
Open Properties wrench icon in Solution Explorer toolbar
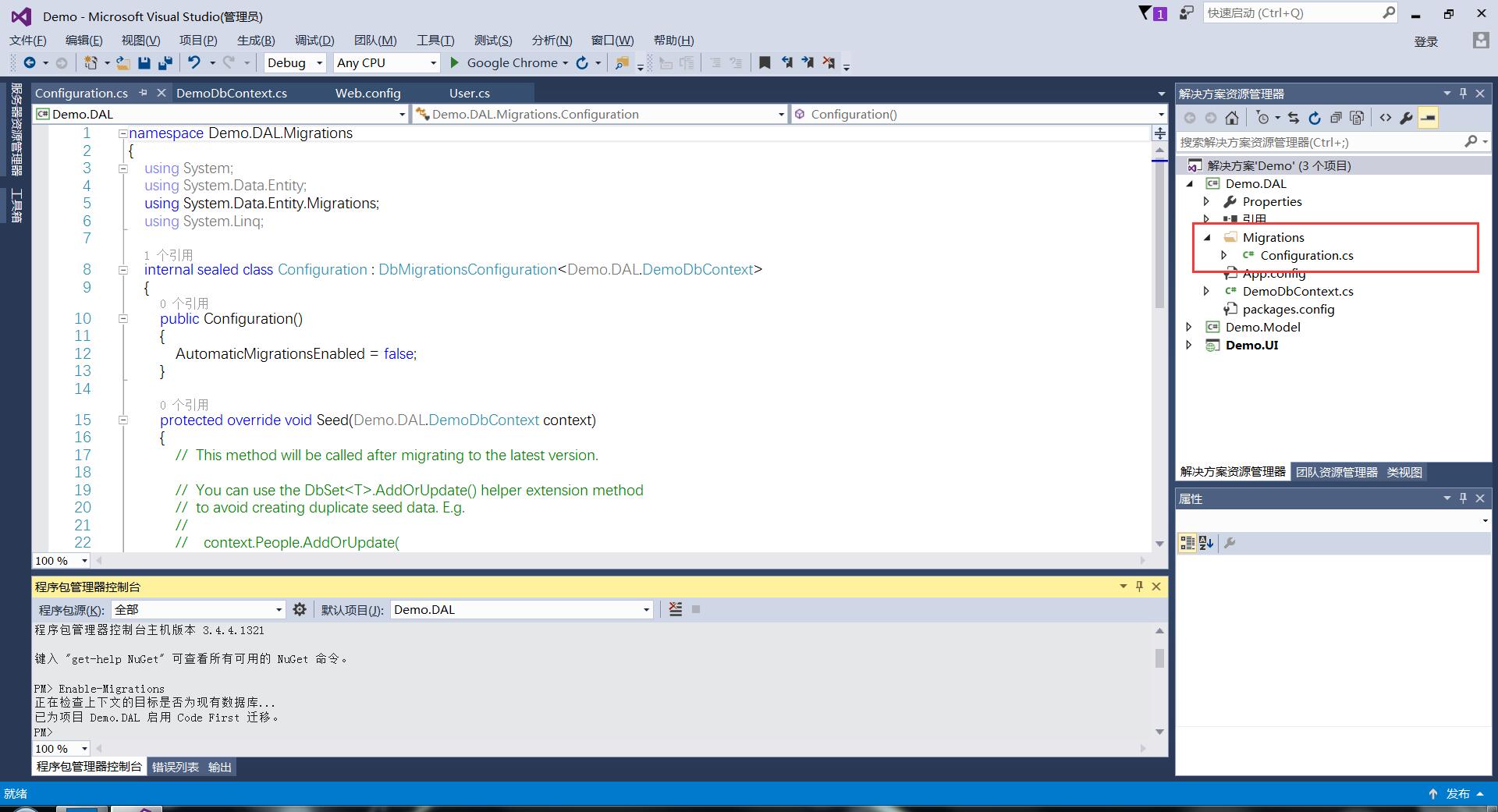coord(1406,118)
